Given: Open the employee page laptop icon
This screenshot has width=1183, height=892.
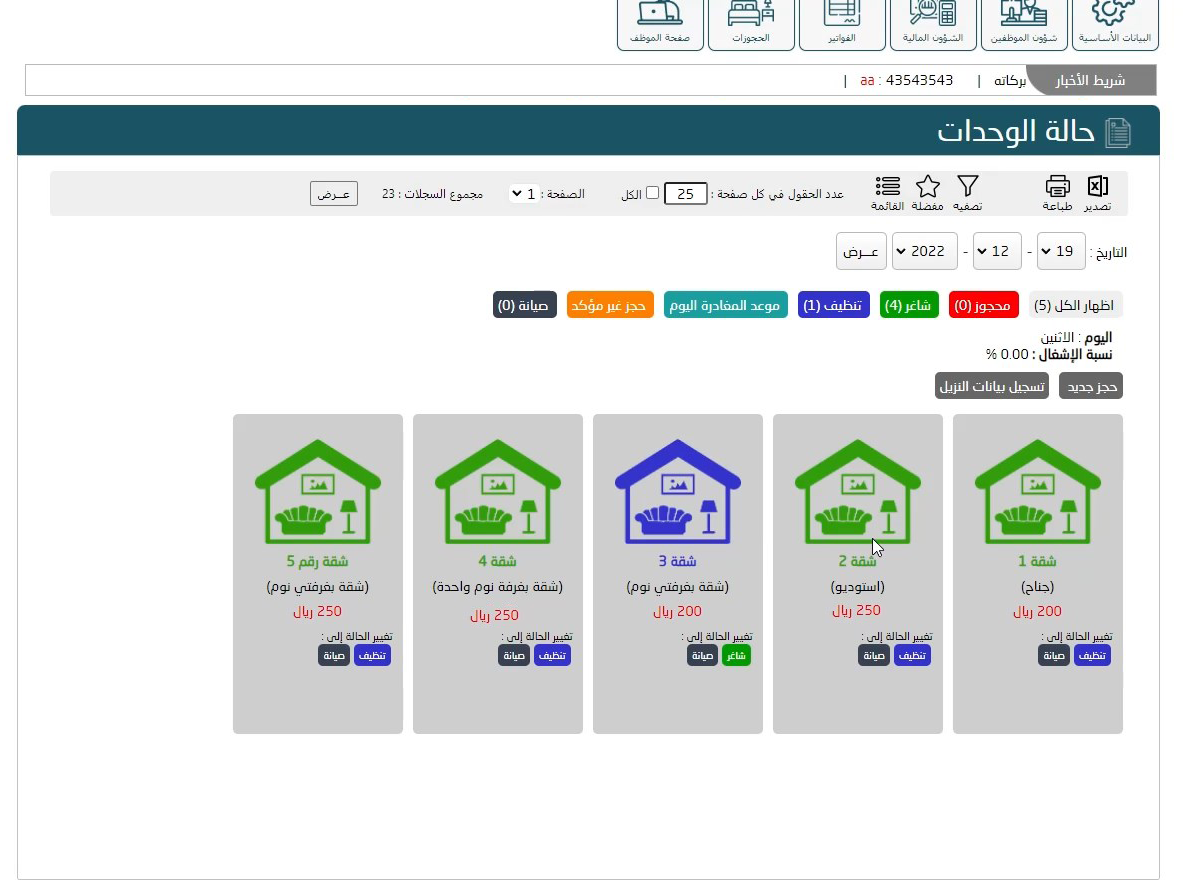Looking at the screenshot, I should pos(660,14).
